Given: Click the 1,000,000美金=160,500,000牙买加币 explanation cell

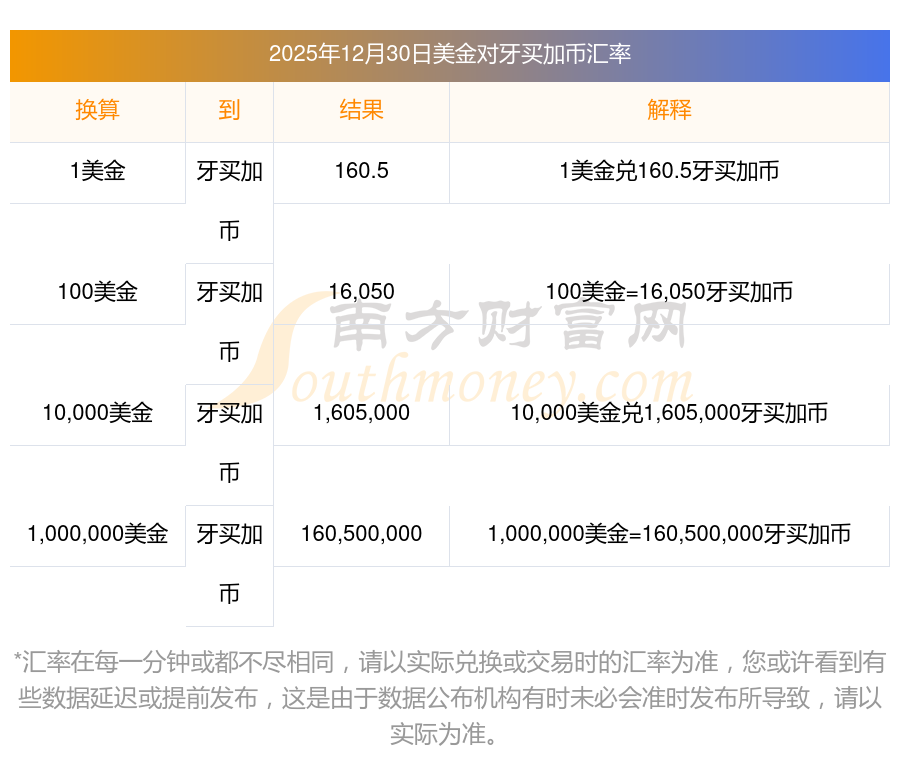Looking at the screenshot, I should coord(669,534).
